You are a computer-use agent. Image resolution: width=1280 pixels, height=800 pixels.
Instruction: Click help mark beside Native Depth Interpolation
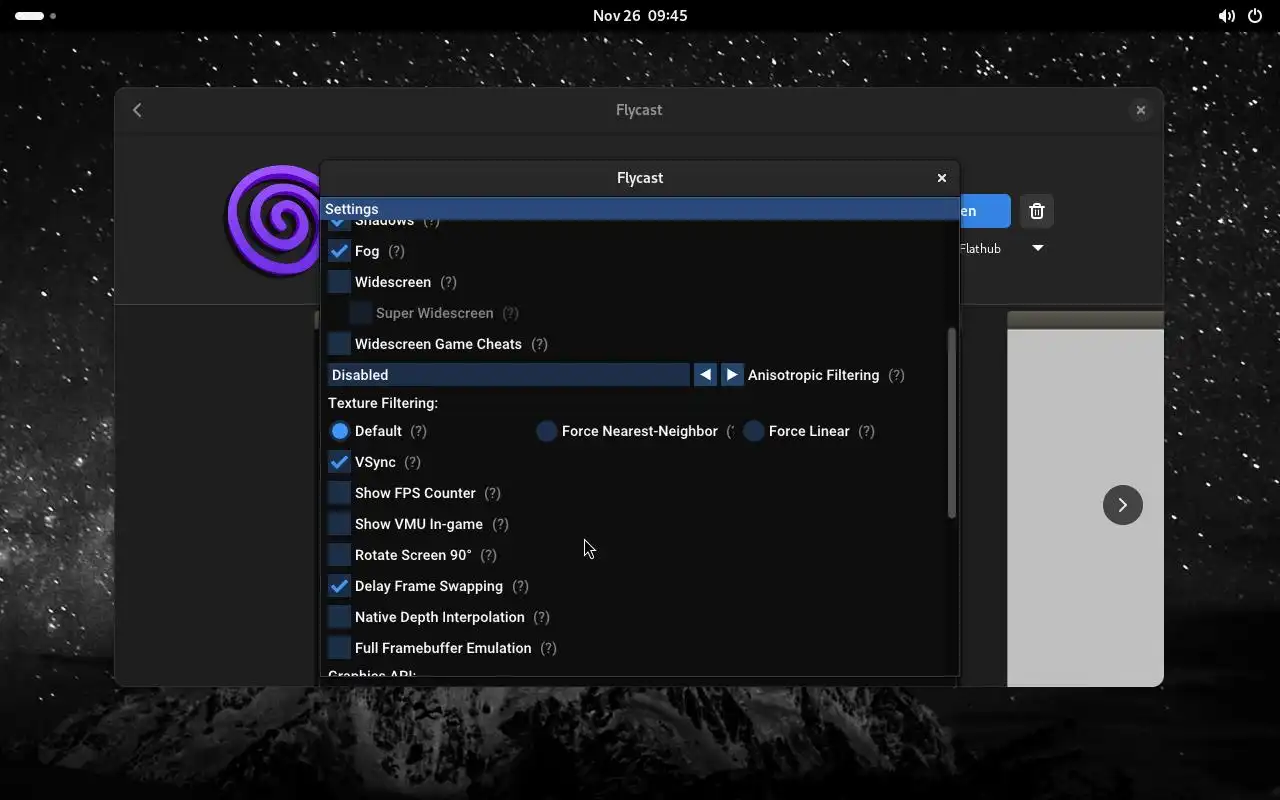click(542, 617)
